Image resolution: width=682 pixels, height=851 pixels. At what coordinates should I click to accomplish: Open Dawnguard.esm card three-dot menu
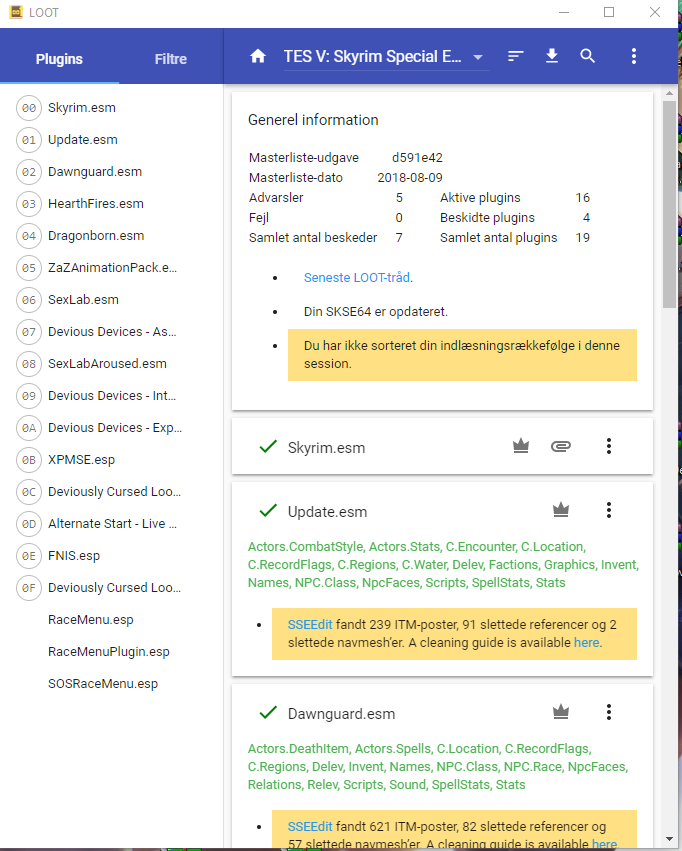(x=609, y=712)
